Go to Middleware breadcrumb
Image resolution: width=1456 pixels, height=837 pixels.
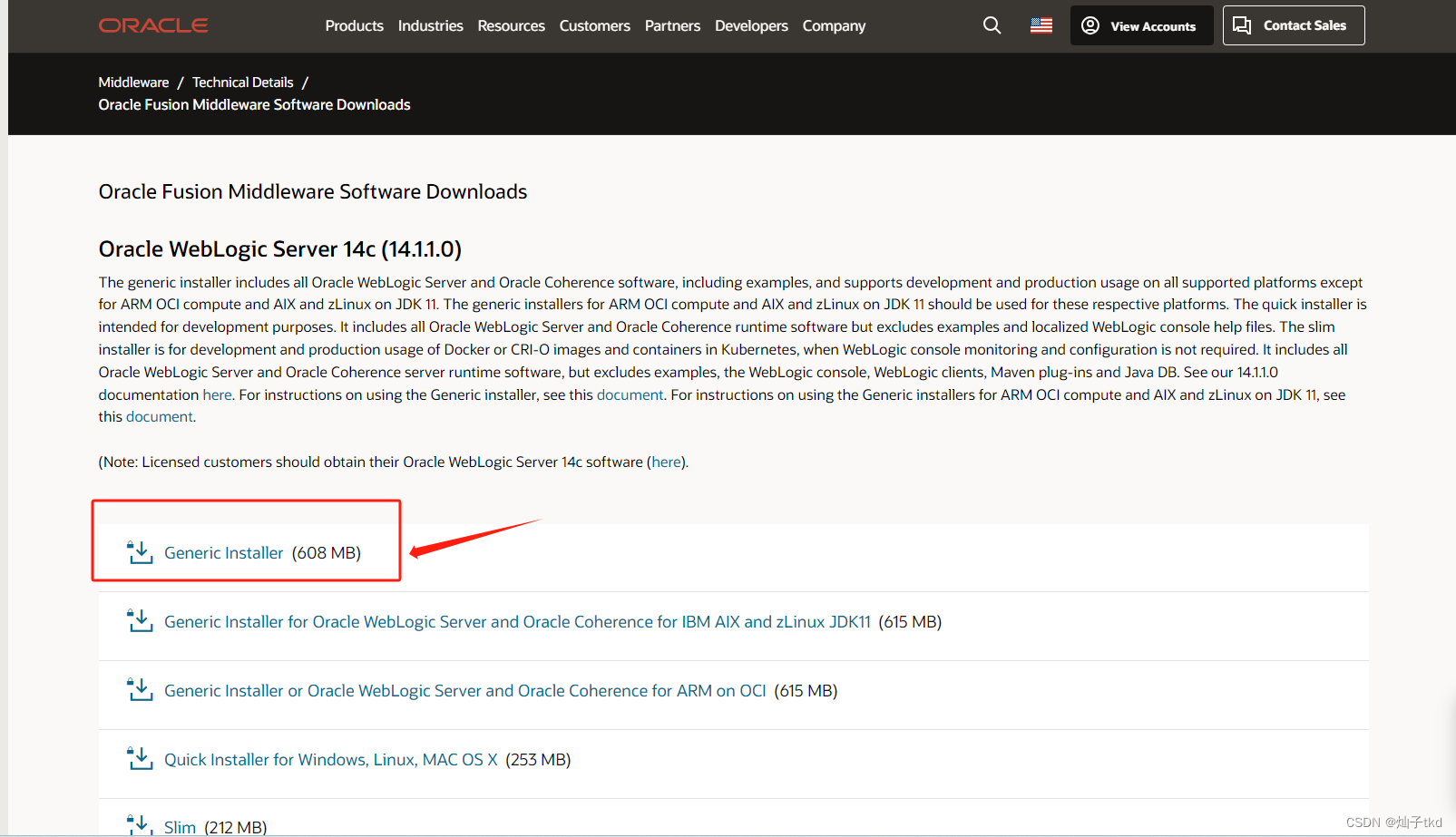pos(133,82)
